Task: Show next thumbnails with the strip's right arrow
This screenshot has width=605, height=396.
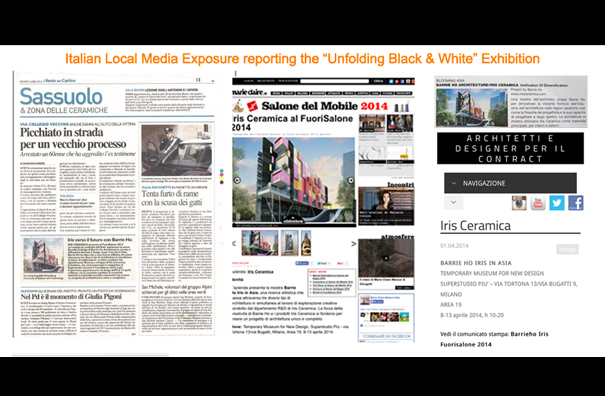Action: point(353,244)
